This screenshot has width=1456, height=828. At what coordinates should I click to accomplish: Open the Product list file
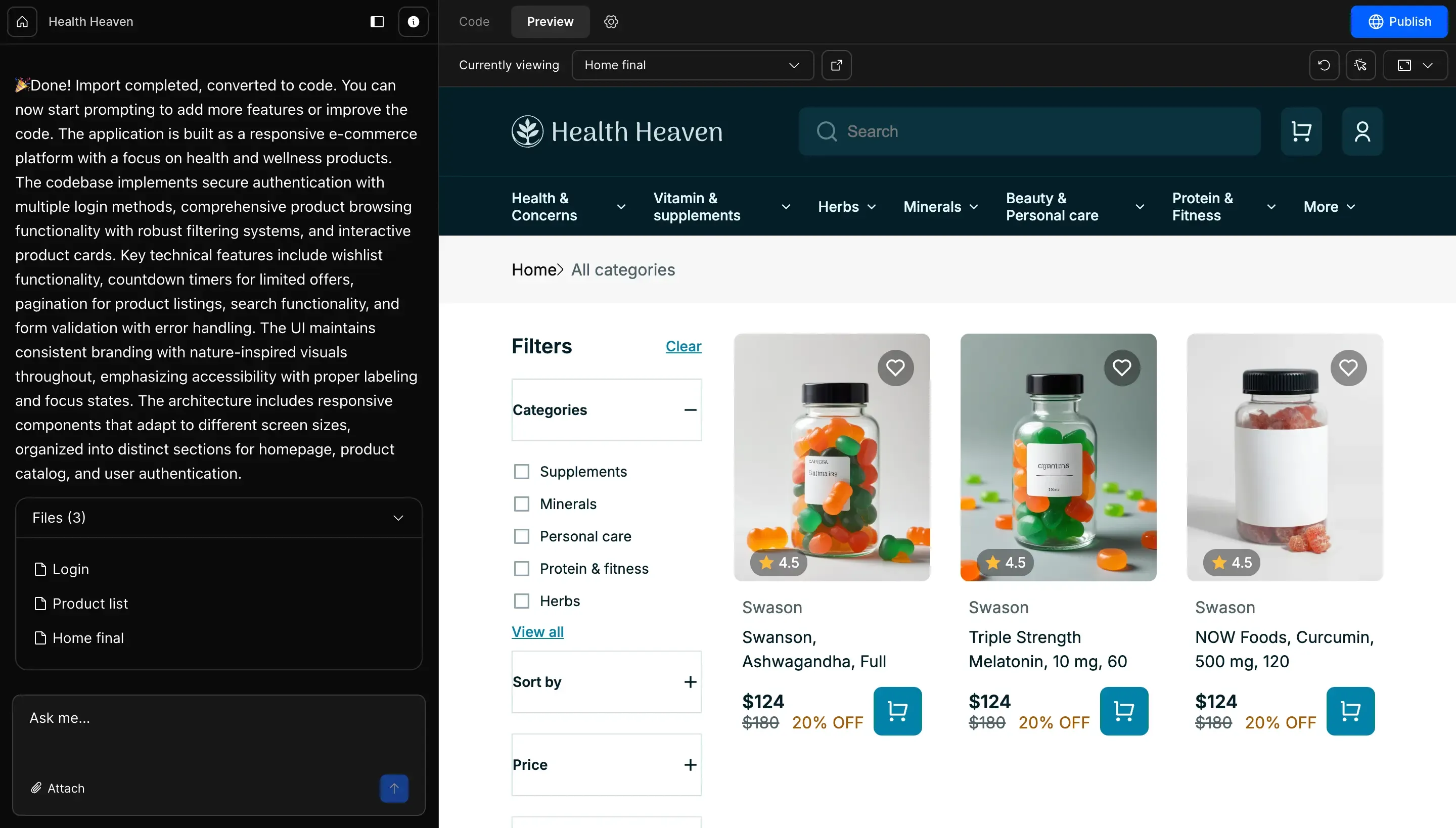(x=81, y=604)
